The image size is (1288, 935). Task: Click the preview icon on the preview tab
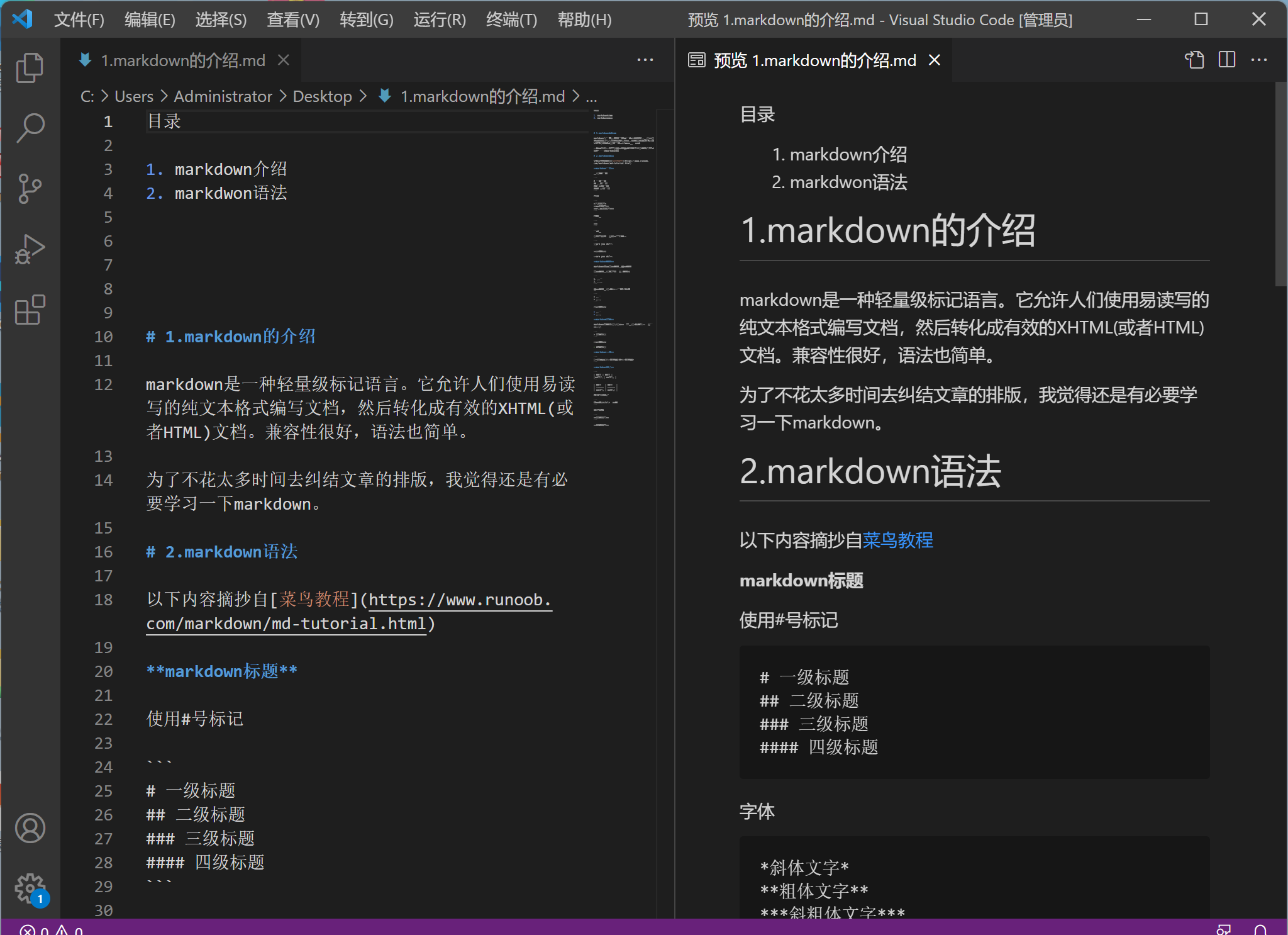(697, 60)
